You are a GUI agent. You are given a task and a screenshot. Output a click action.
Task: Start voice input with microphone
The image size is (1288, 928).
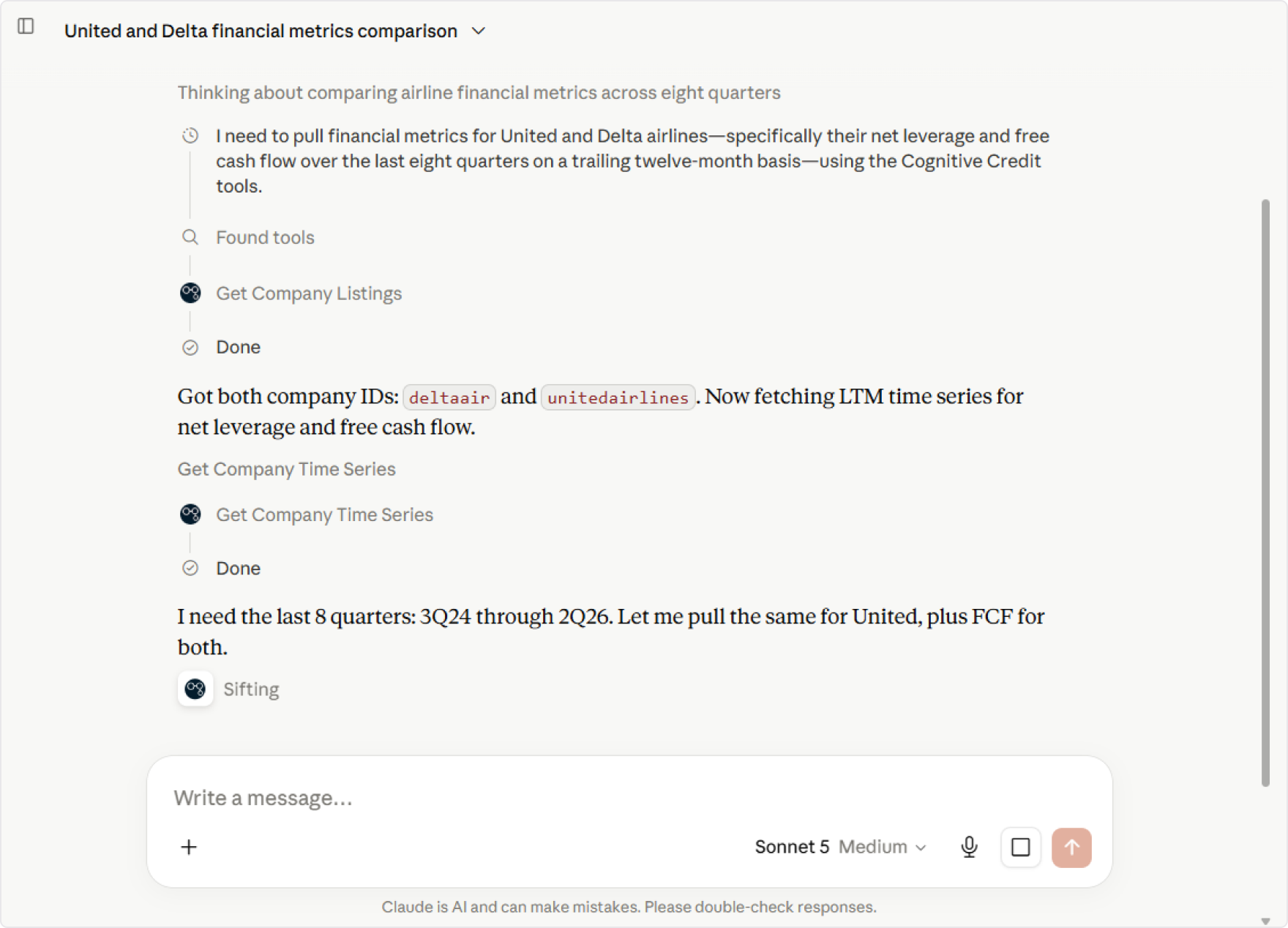(969, 847)
